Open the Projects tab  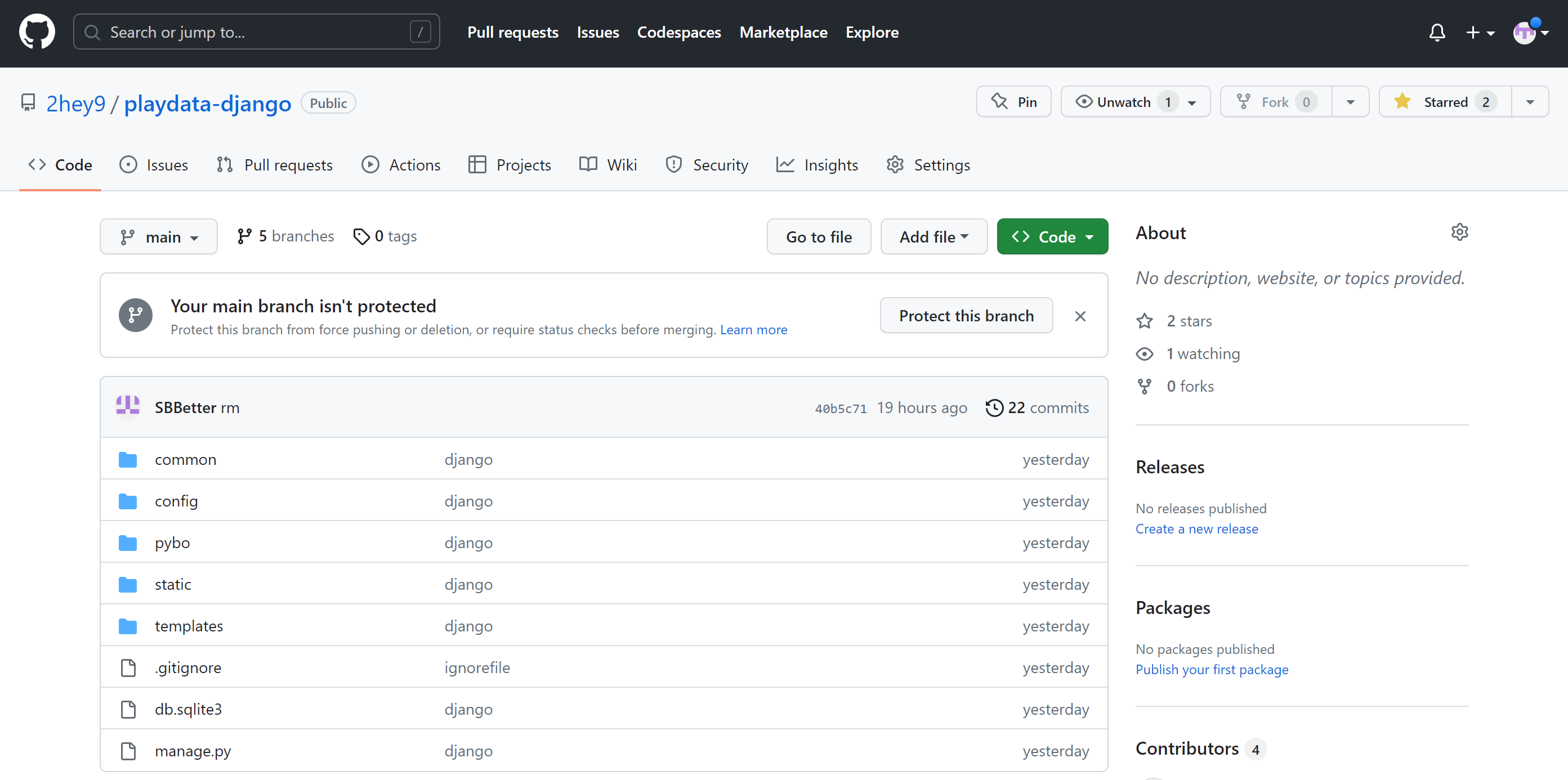tap(510, 165)
